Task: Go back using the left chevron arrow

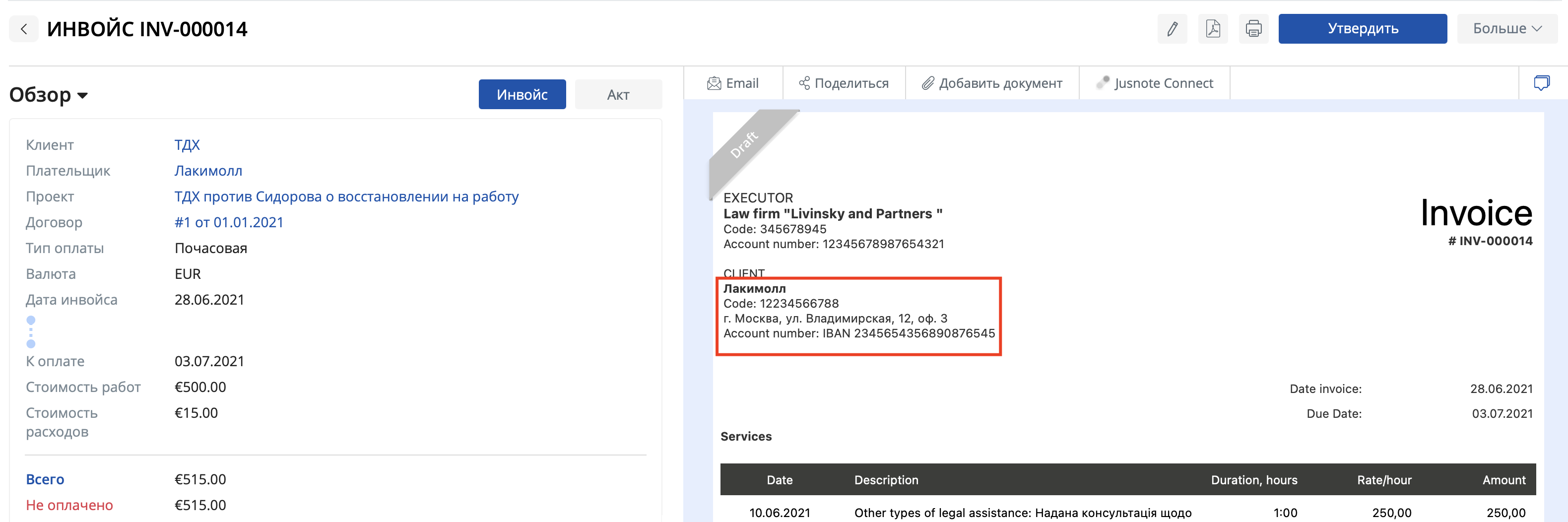Action: [x=24, y=29]
